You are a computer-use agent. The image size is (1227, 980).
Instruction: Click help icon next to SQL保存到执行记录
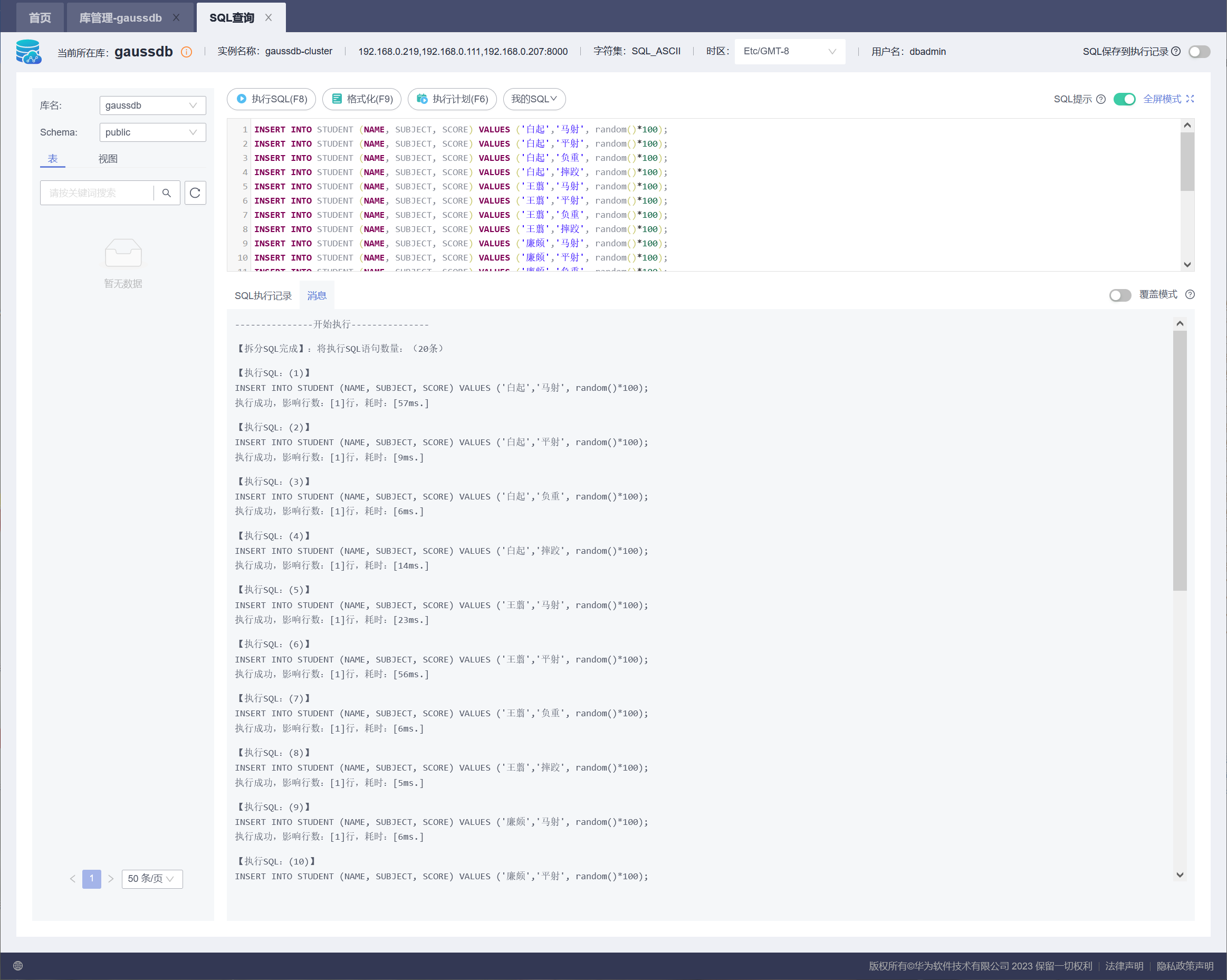[x=1176, y=51]
